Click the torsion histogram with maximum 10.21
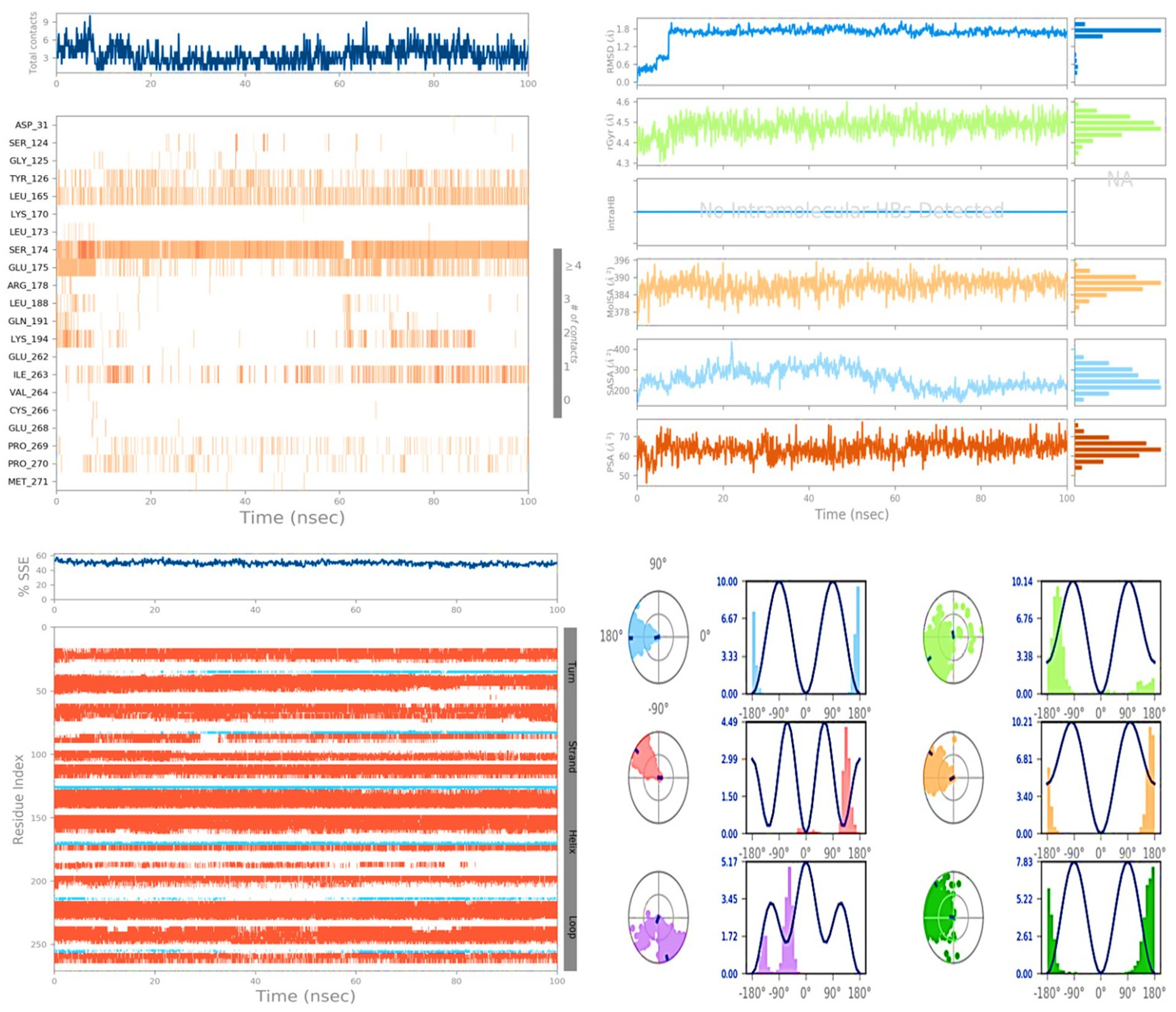This screenshot has height=1012, width=1176. [x=1101, y=777]
